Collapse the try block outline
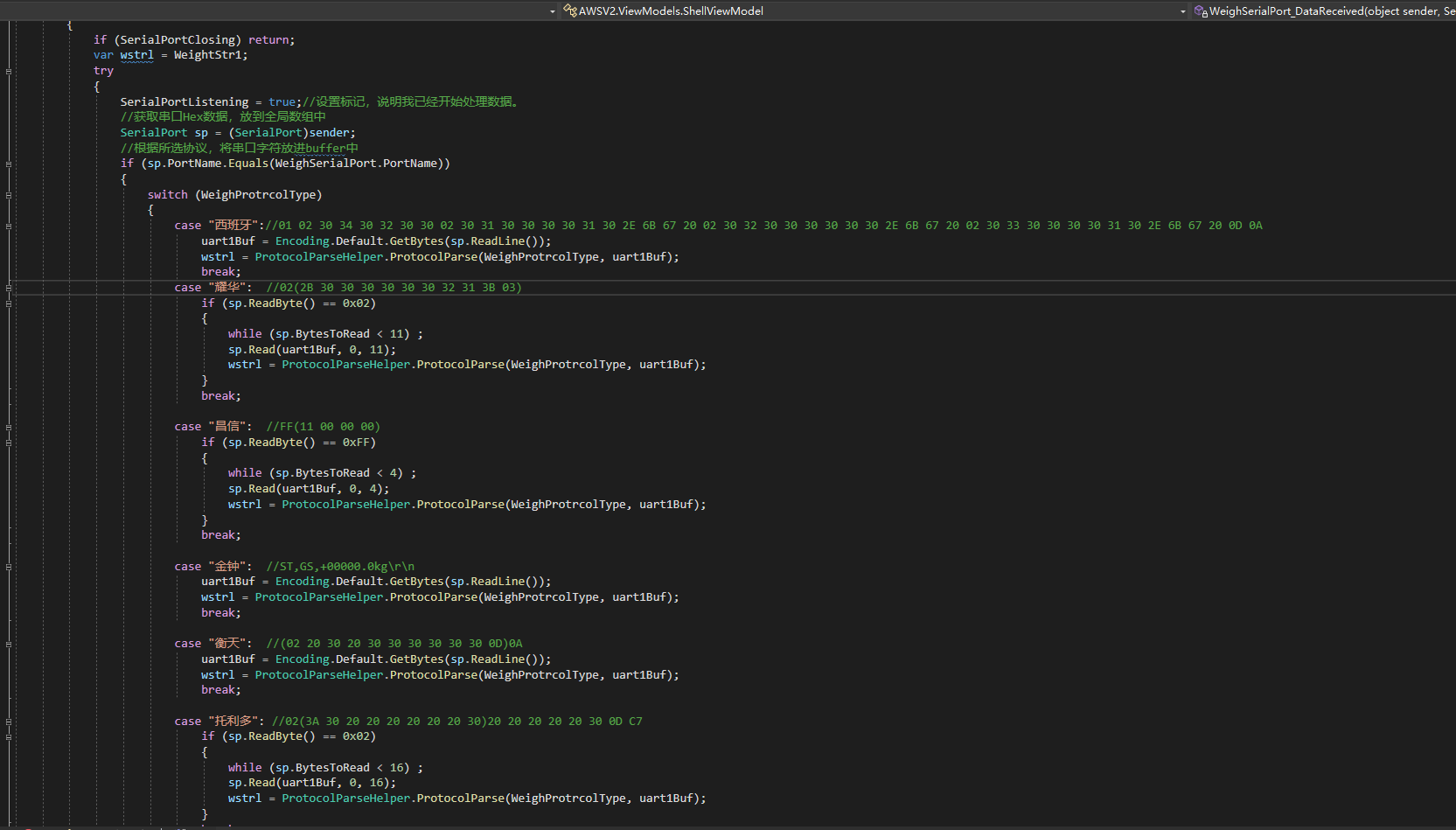This screenshot has height=830, width=1456. click(x=9, y=71)
